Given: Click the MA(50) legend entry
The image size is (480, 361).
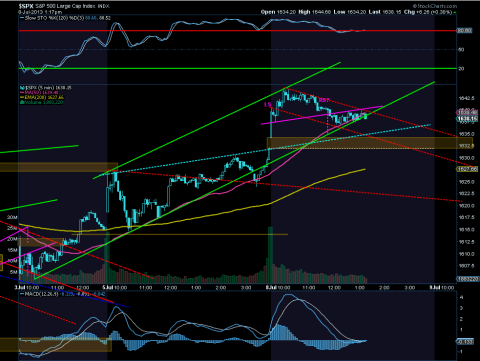Looking at the screenshot, I should tap(39, 92).
